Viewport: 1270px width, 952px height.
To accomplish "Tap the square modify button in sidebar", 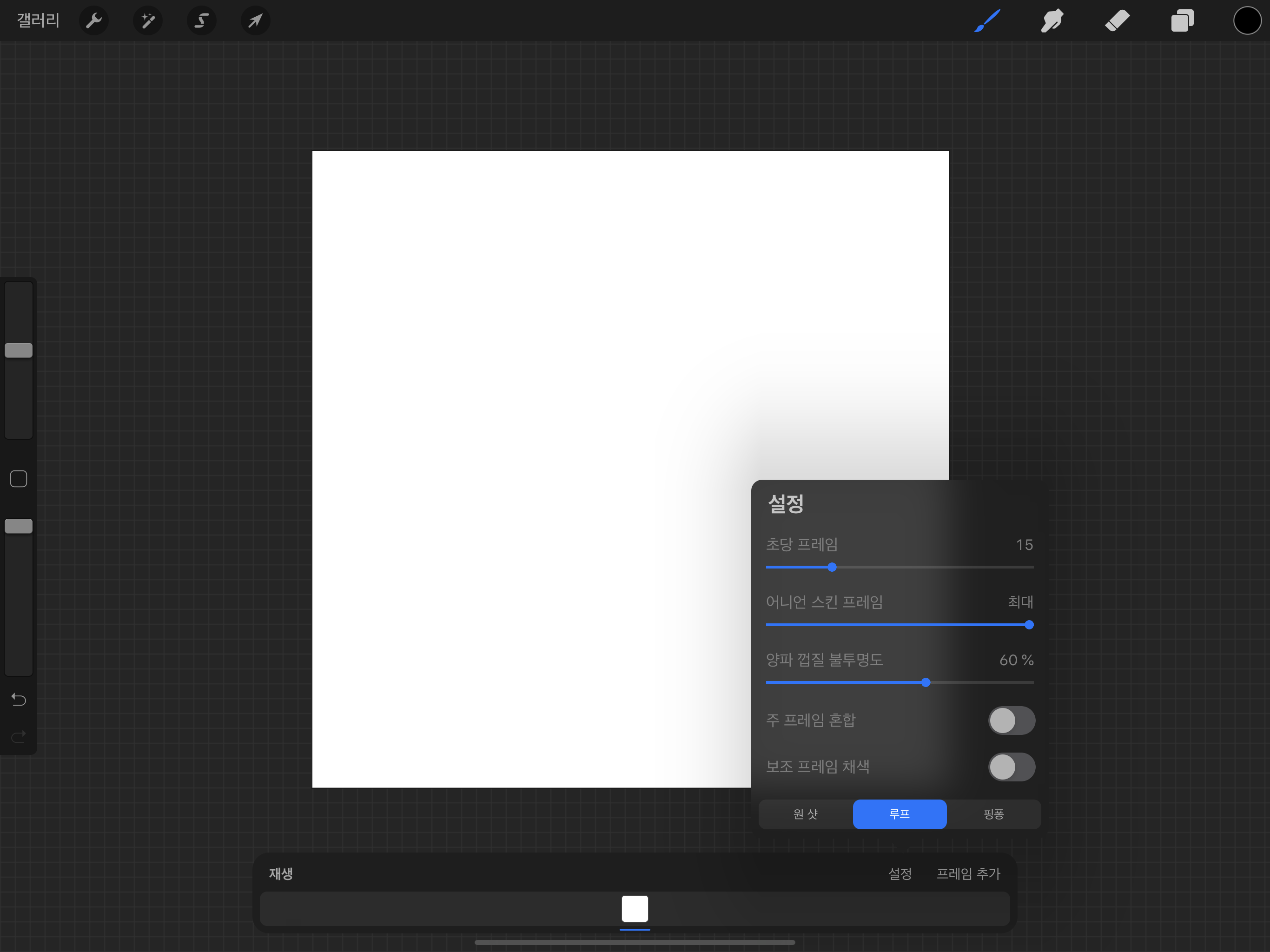I will click(x=19, y=479).
